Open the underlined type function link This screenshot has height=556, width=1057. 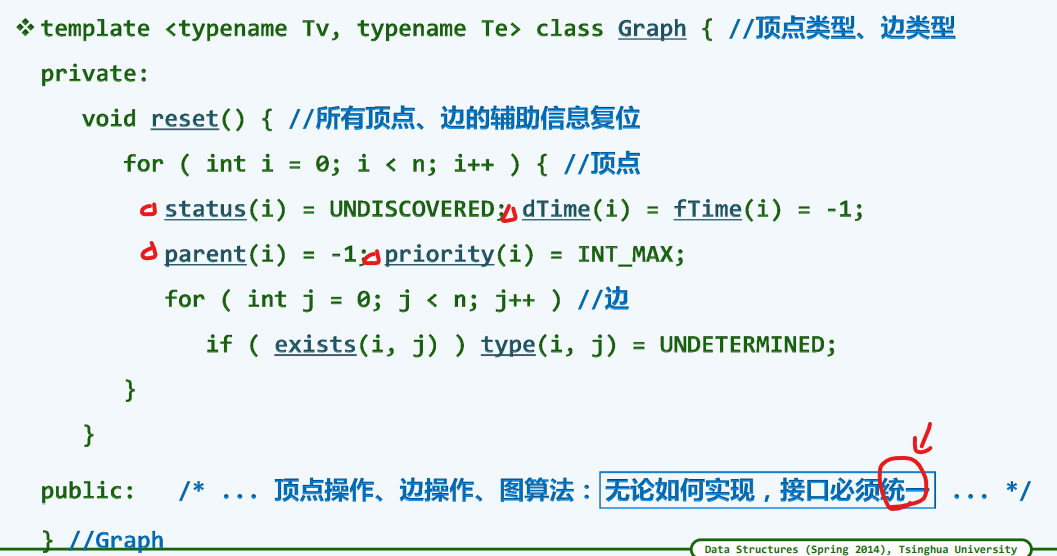coord(508,344)
